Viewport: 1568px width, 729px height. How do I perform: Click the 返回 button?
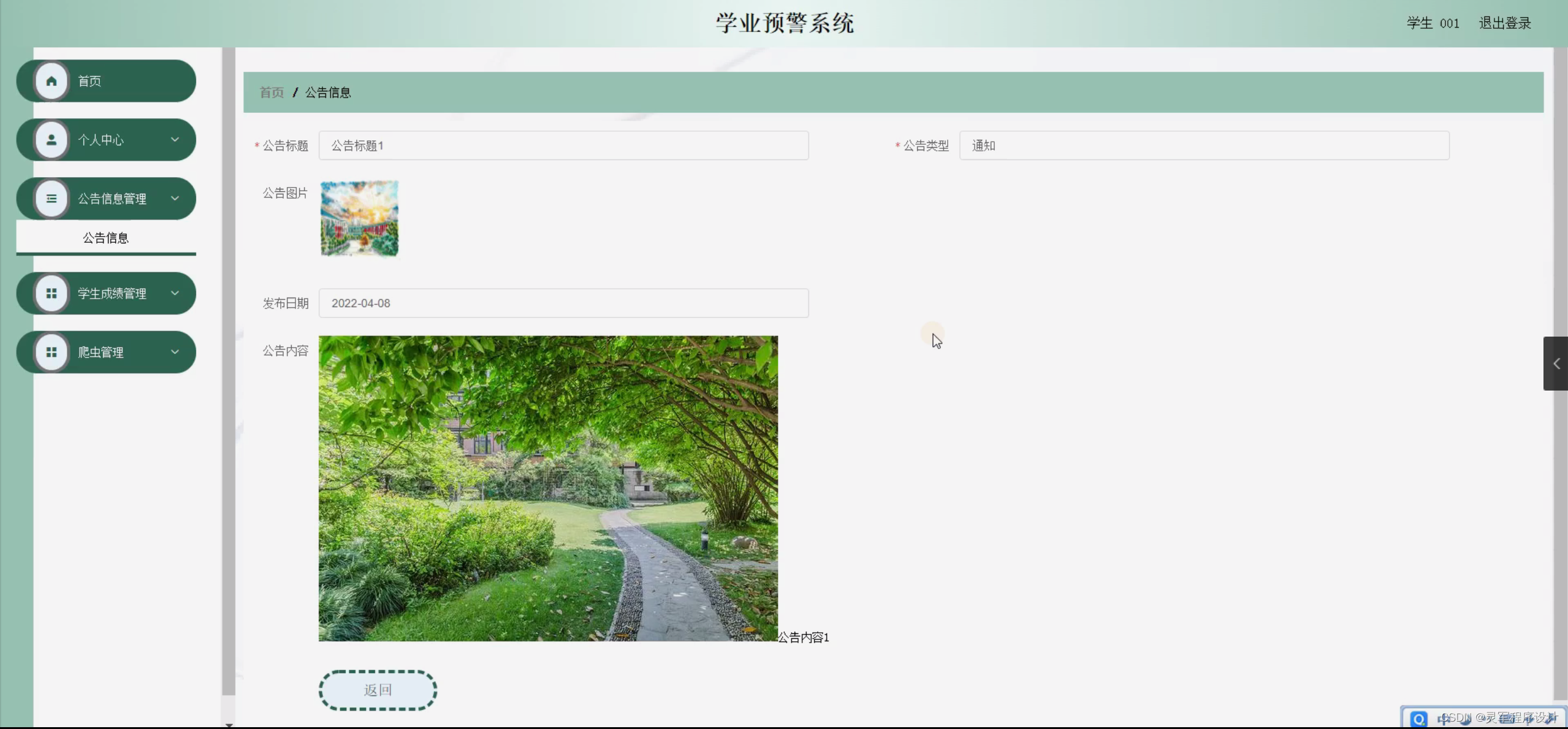(378, 690)
